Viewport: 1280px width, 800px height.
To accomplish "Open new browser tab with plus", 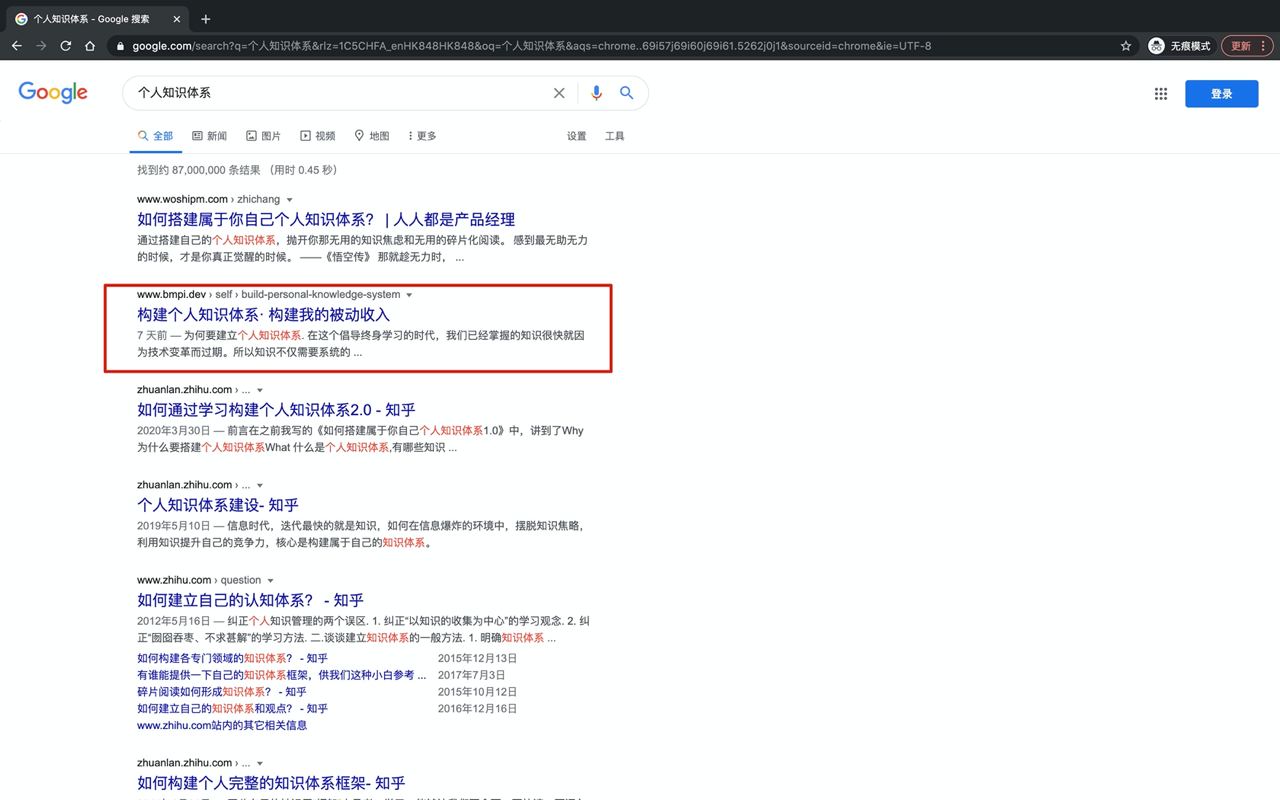I will (206, 19).
